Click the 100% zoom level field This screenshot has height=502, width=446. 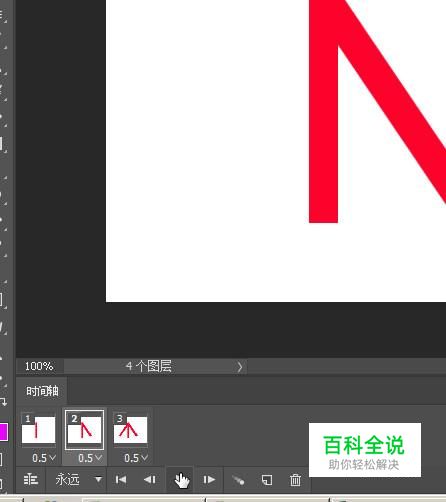39,366
